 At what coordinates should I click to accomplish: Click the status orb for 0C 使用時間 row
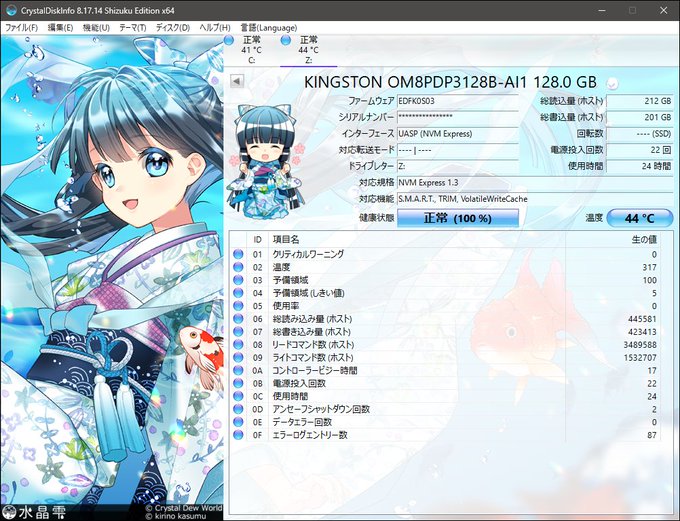(238, 396)
